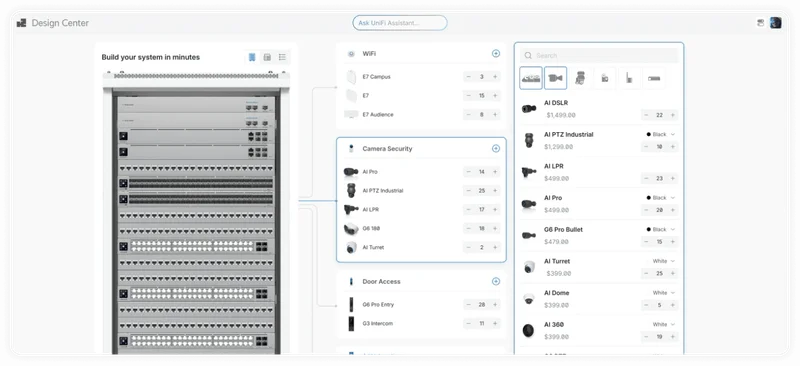Increase AI Dome quantity

[672, 305]
